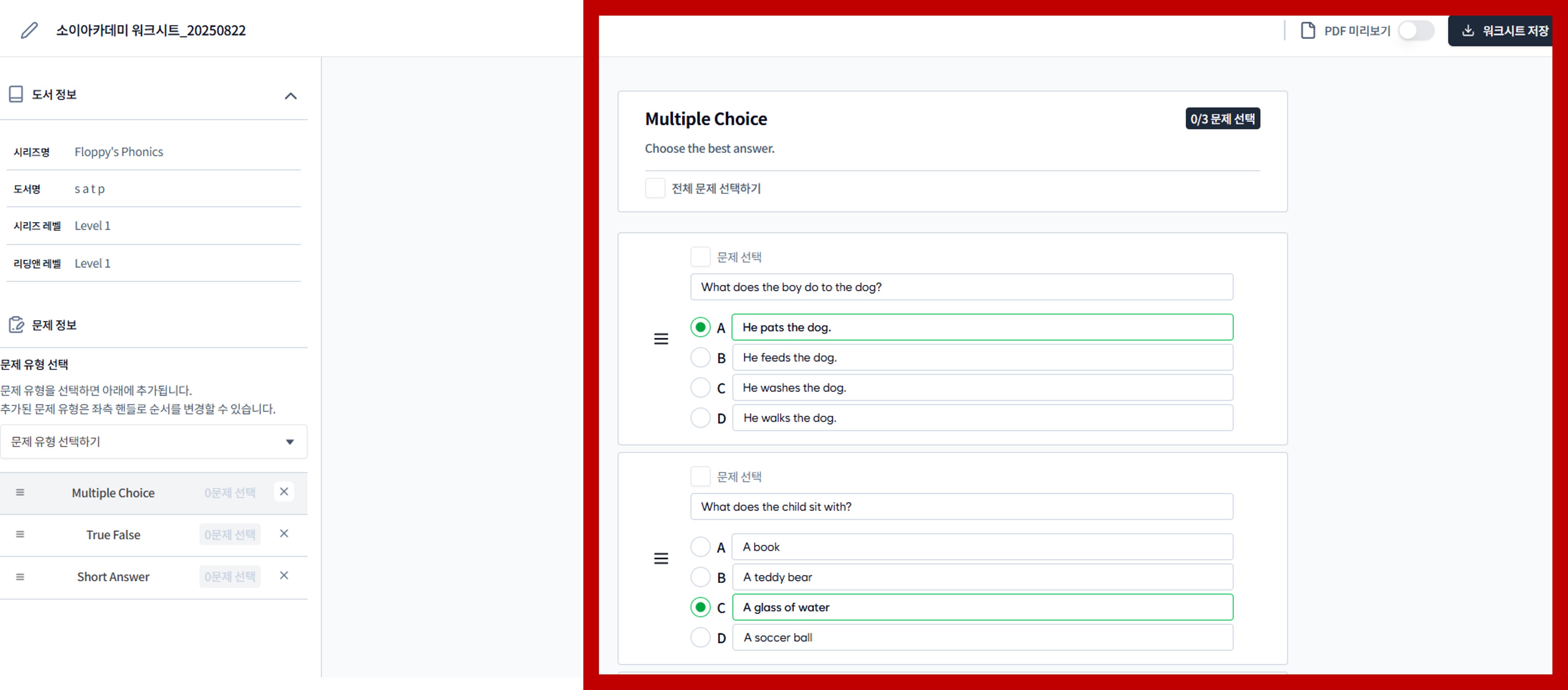
Task: Click the question field about the child
Action: (961, 507)
